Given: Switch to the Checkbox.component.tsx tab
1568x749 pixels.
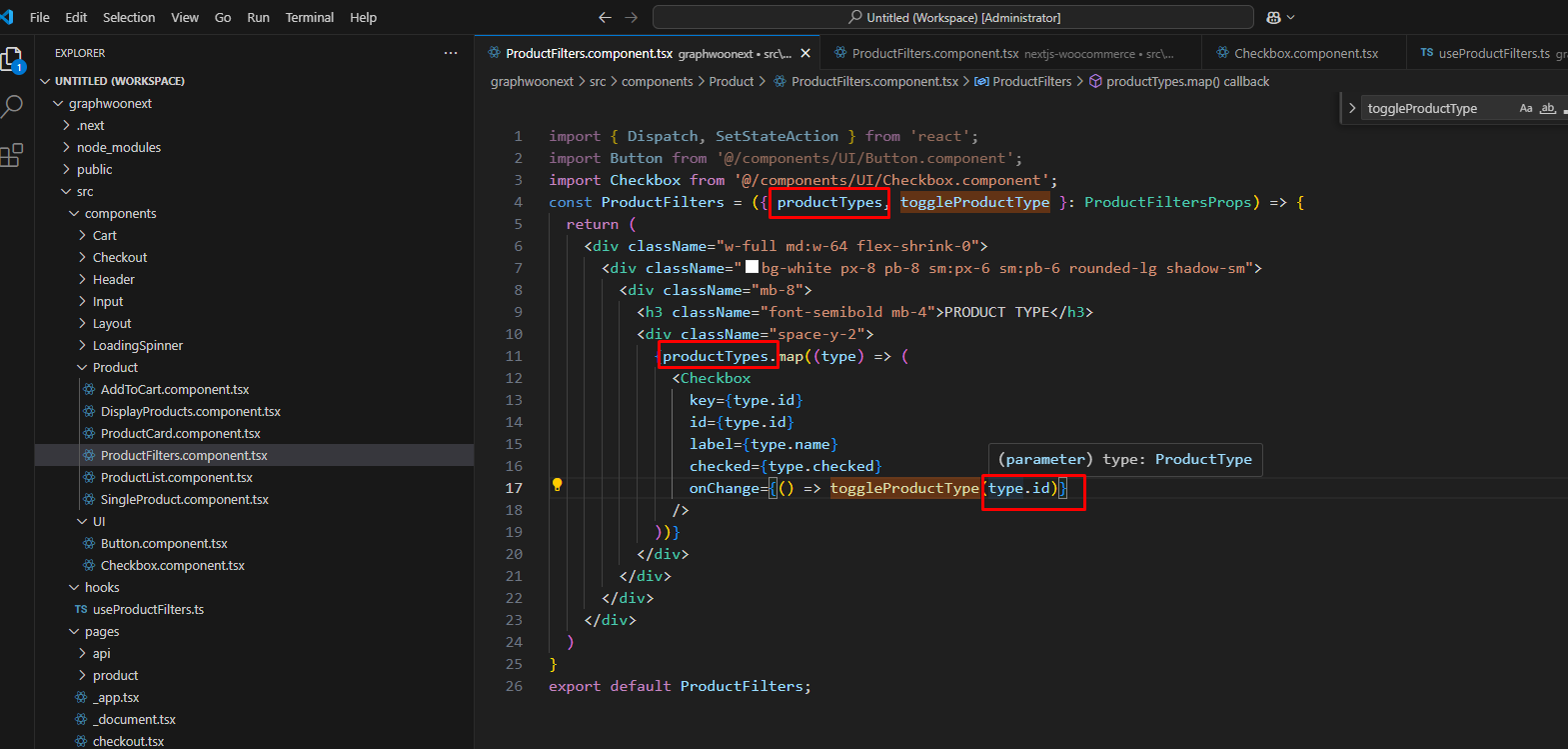Looking at the screenshot, I should coord(1305,53).
